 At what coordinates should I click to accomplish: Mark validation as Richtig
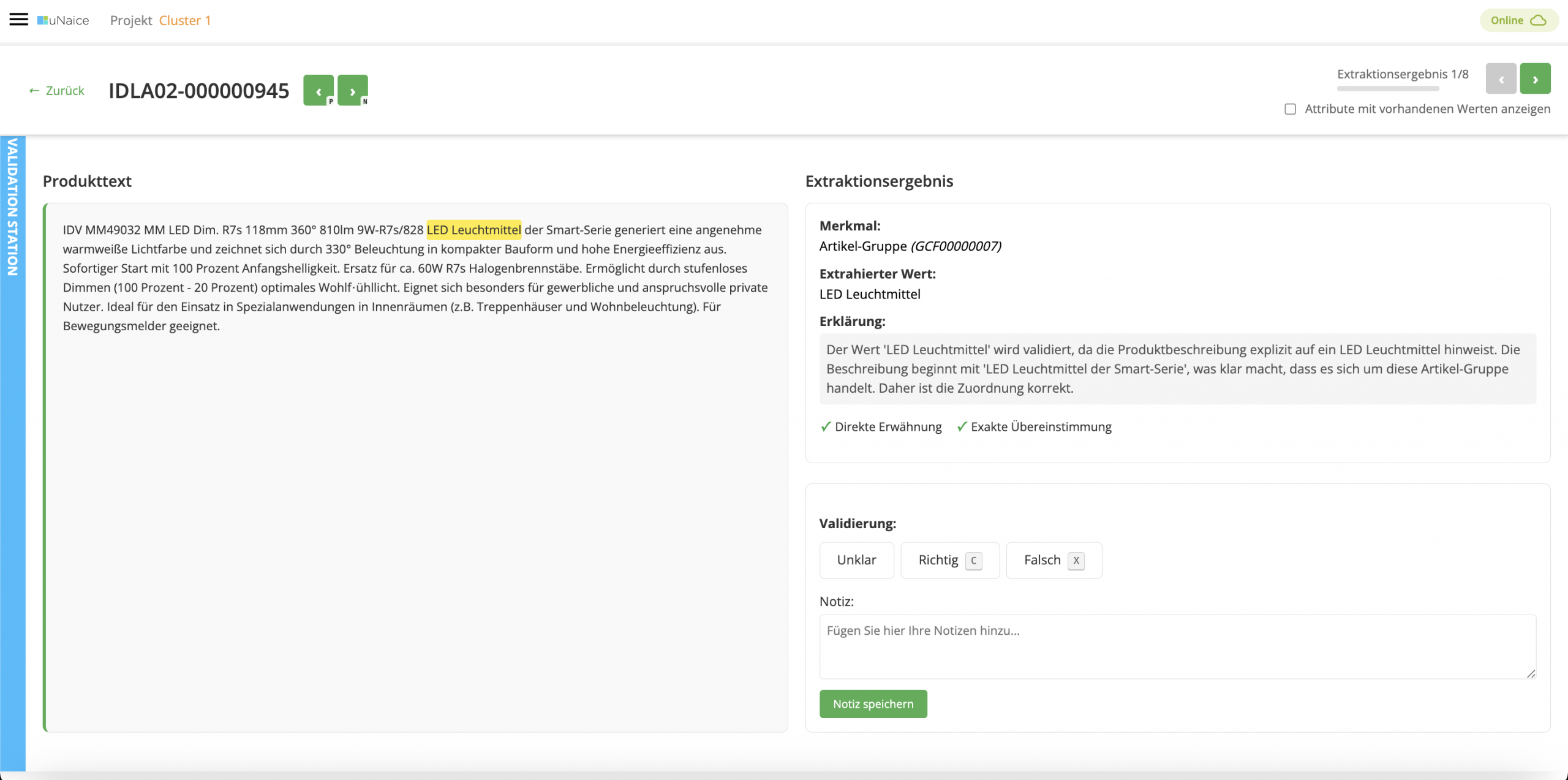[949, 560]
